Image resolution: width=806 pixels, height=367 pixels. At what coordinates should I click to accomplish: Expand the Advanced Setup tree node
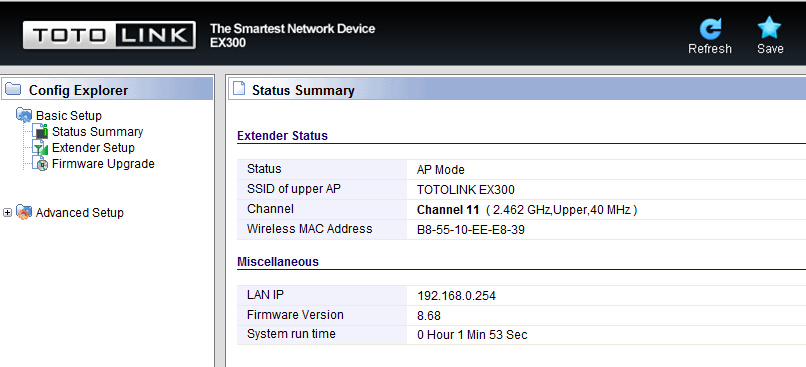tap(7, 212)
